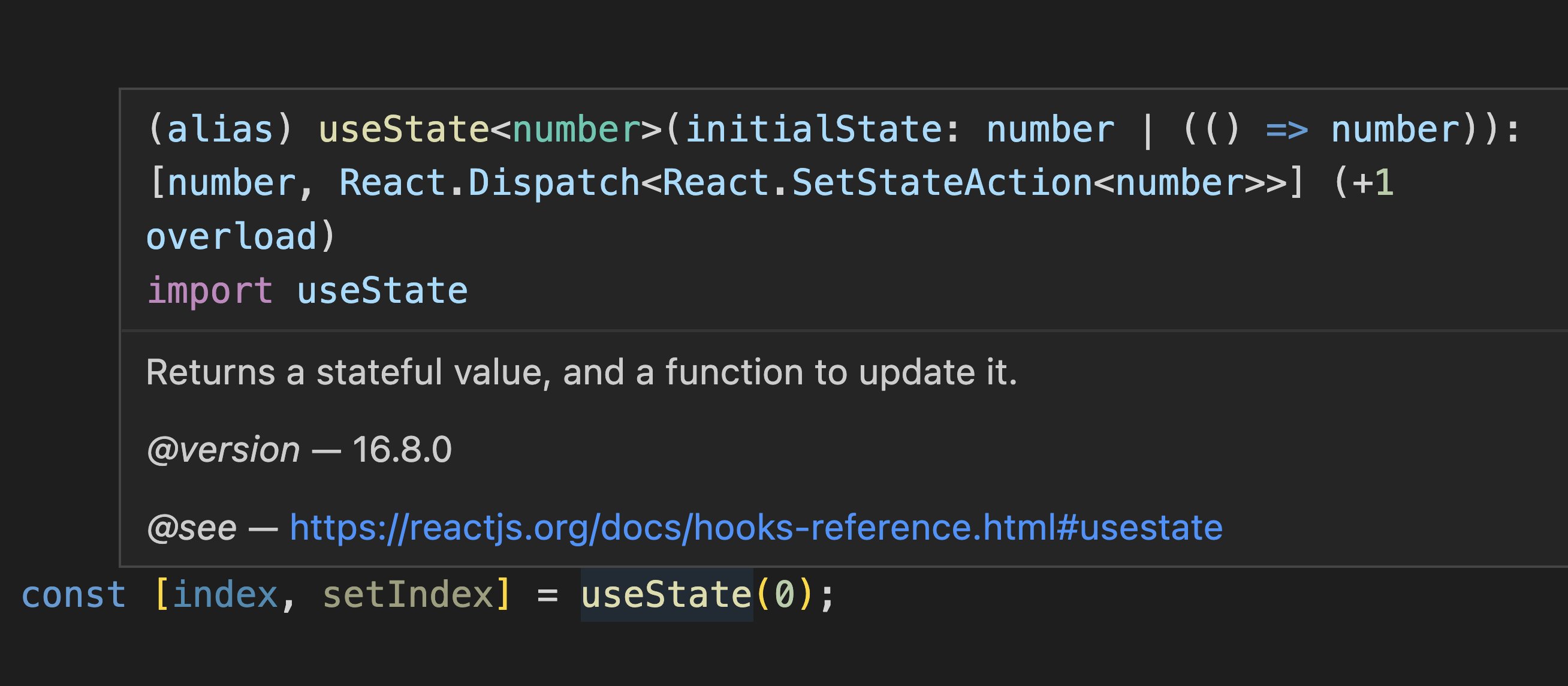
Task: Click the '@version — 16.8.0' text
Action: click(299, 450)
